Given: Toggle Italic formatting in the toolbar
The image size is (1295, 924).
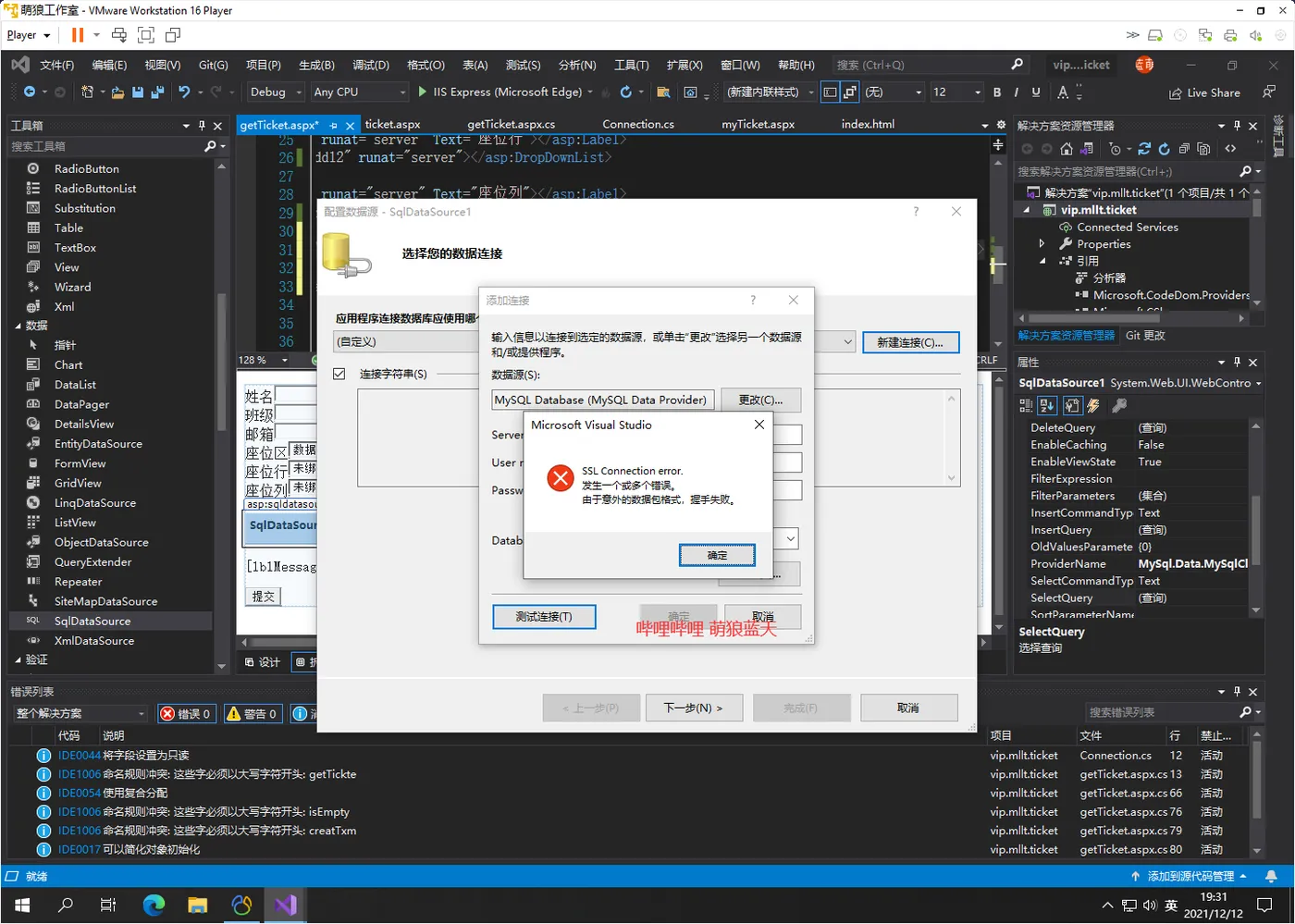Looking at the screenshot, I should (x=1017, y=92).
